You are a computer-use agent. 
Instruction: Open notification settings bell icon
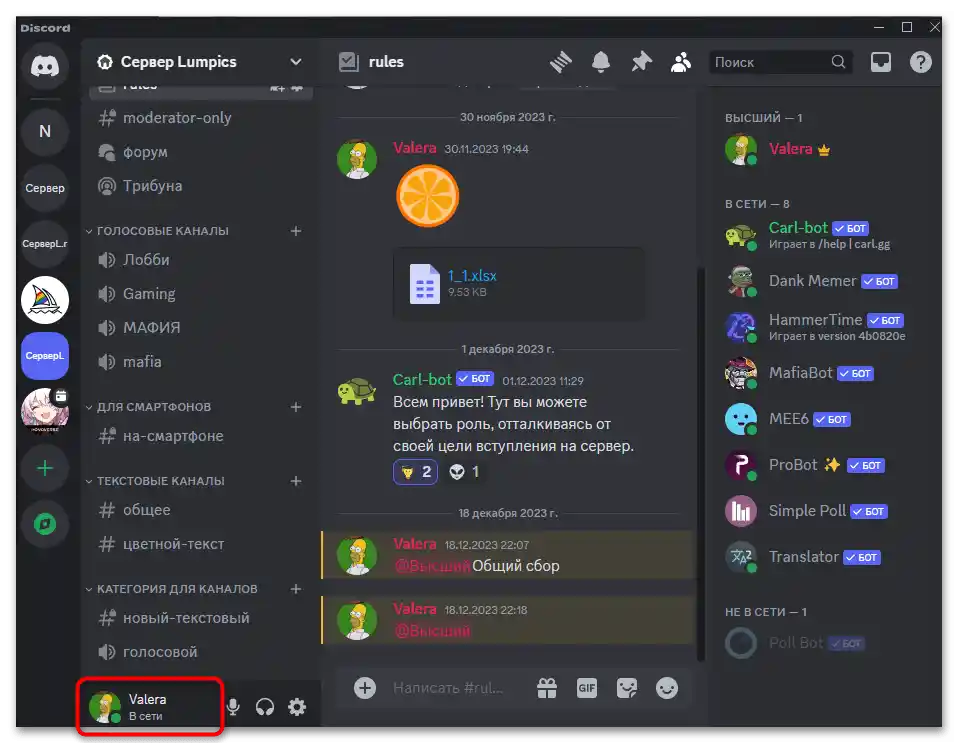point(601,62)
